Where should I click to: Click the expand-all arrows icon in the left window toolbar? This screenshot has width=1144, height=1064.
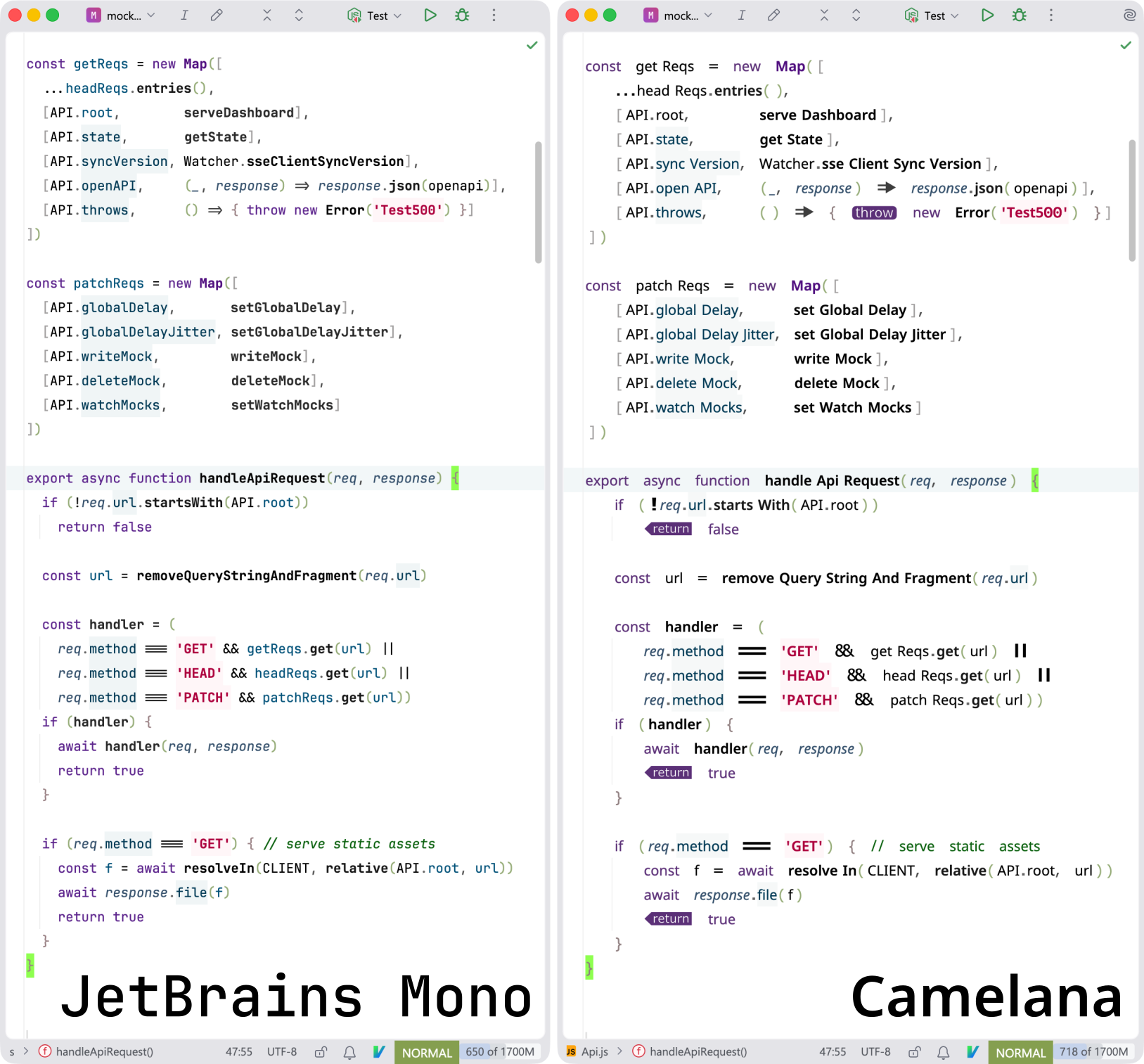coord(299,15)
